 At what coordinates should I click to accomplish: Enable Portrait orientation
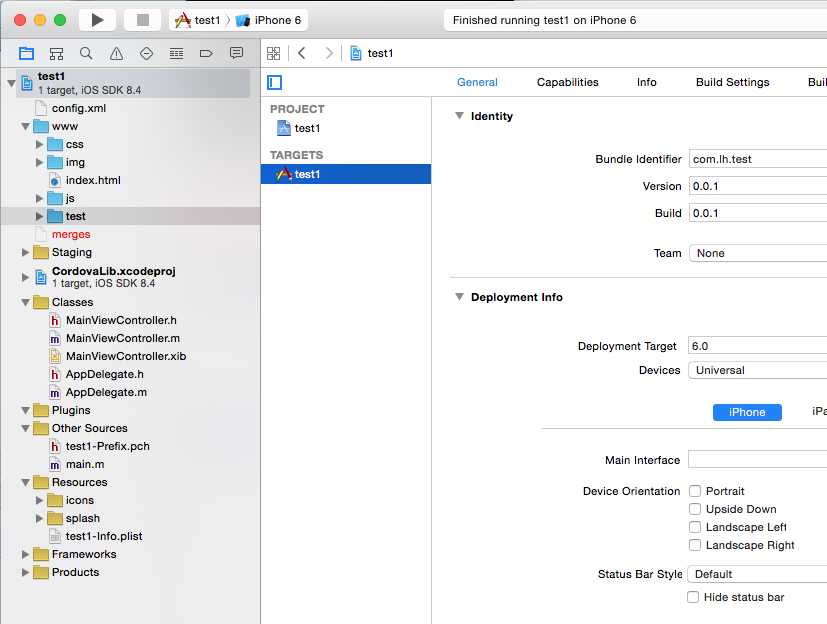(695, 491)
